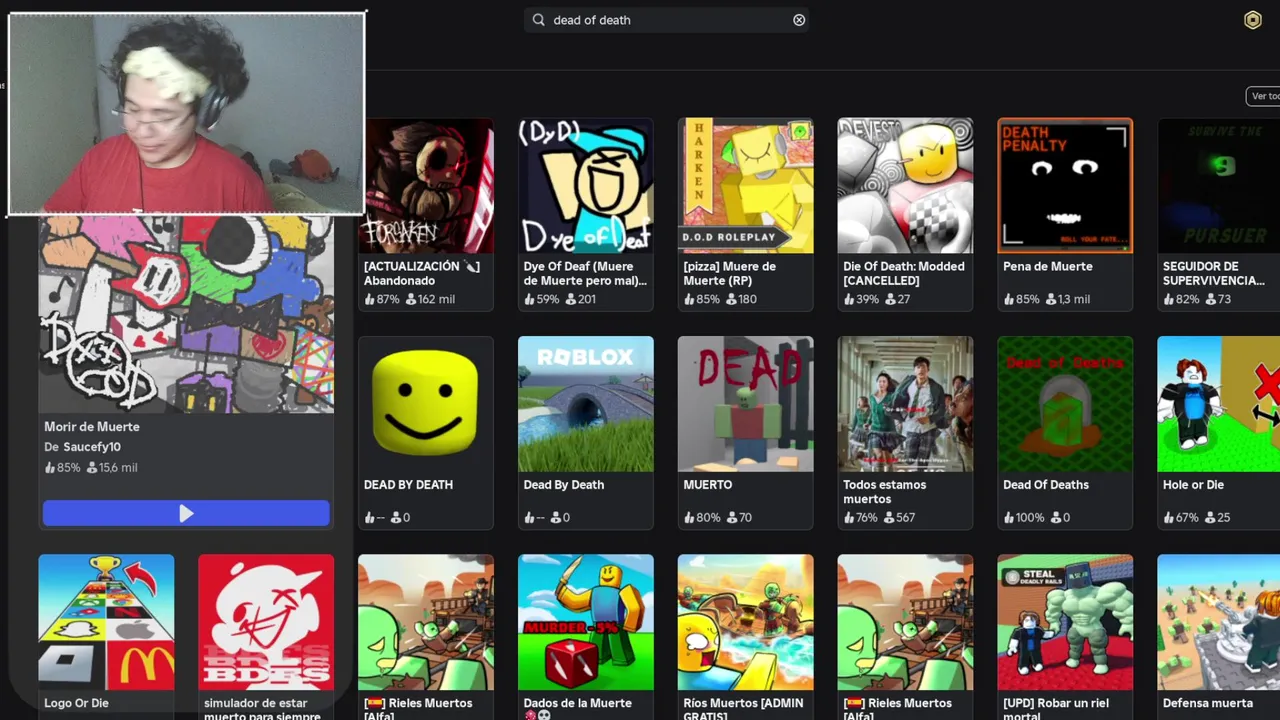
Task: Click the search magnifier icon
Action: point(539,20)
